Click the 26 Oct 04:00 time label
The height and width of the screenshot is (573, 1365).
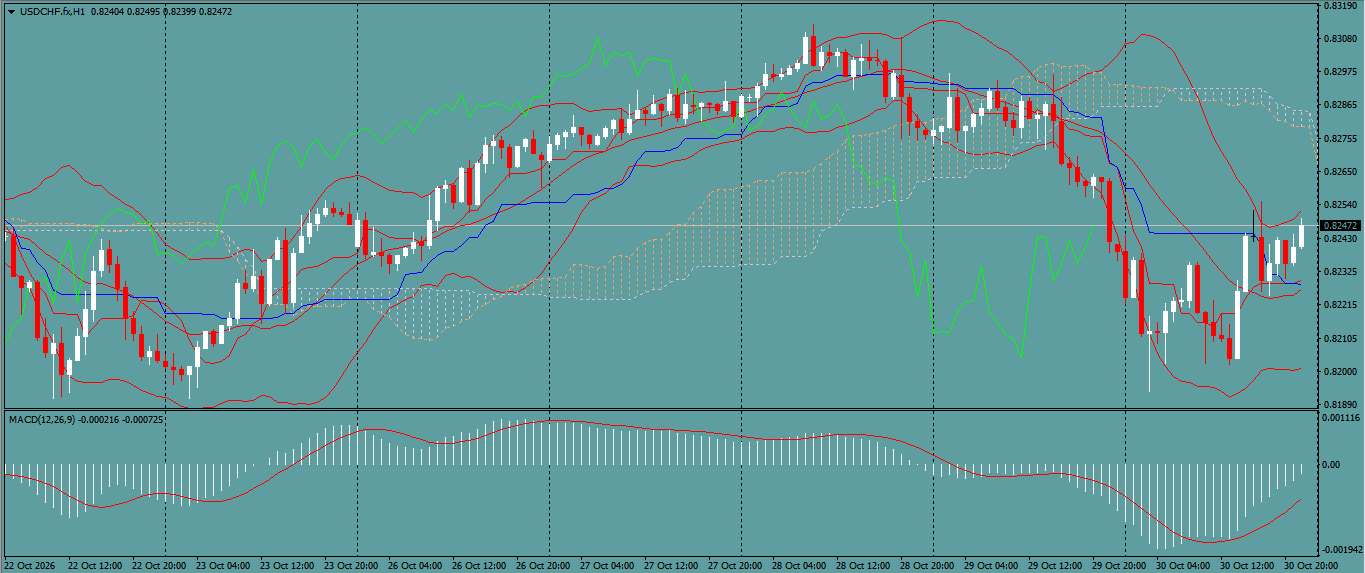point(415,566)
